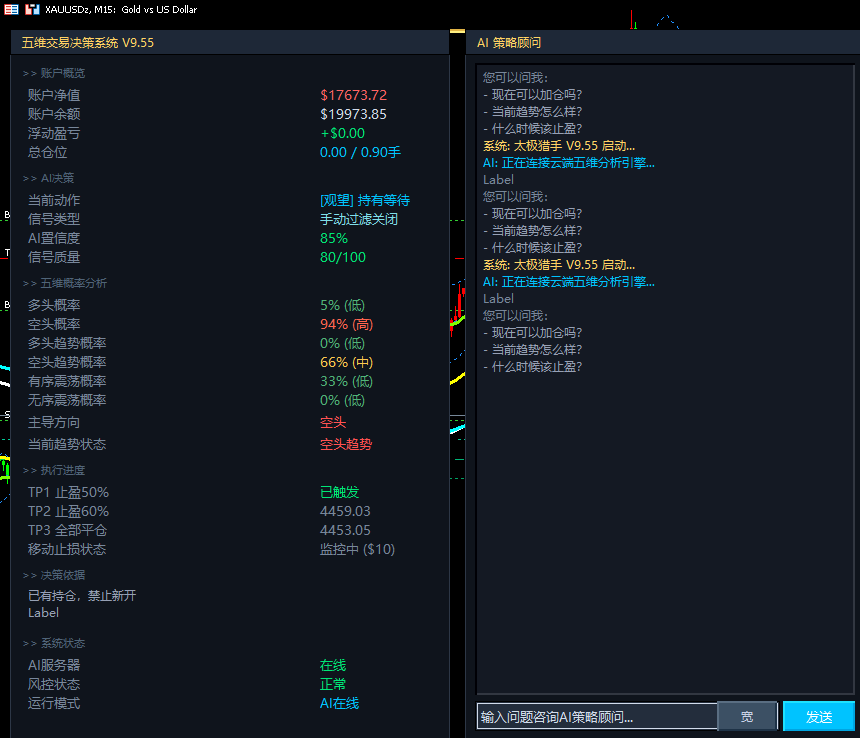Click the 风控状态 label
The image size is (860, 738).
click(x=54, y=684)
